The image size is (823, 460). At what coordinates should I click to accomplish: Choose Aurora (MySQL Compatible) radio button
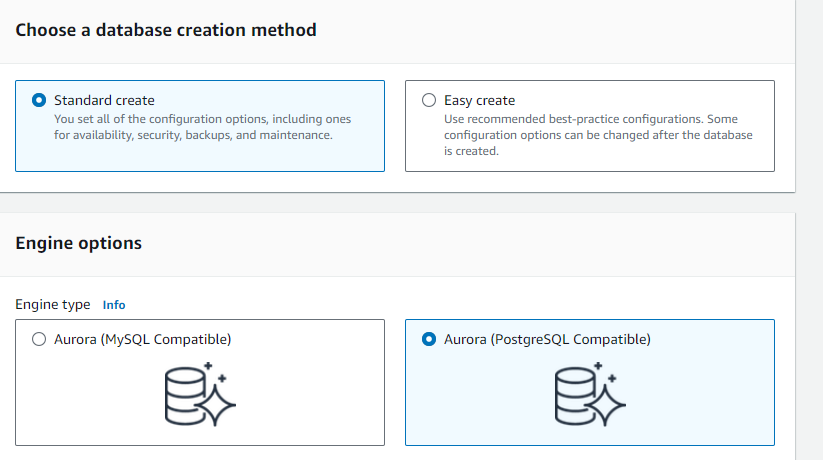pos(39,339)
